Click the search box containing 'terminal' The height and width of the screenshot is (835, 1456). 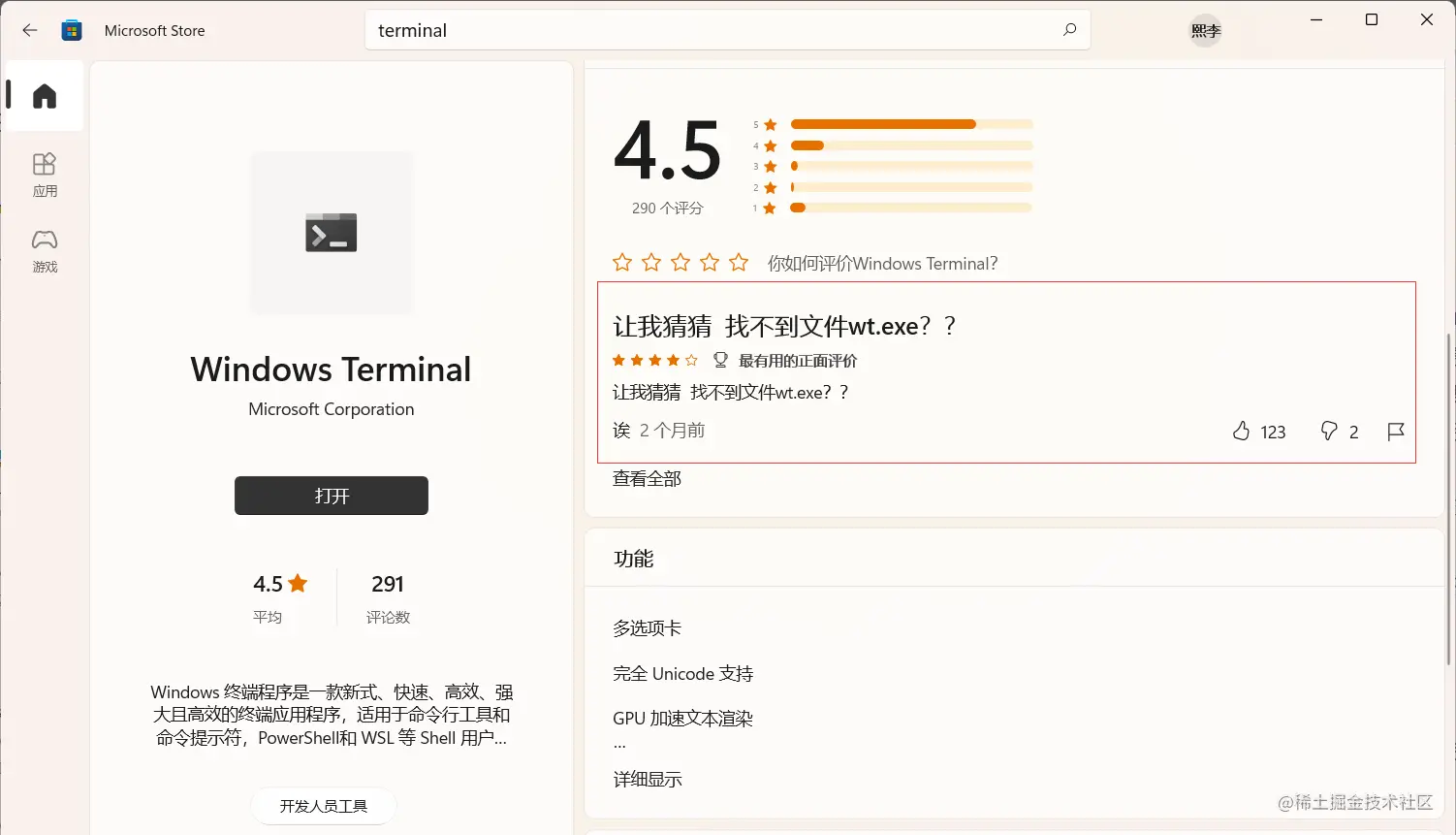(728, 30)
